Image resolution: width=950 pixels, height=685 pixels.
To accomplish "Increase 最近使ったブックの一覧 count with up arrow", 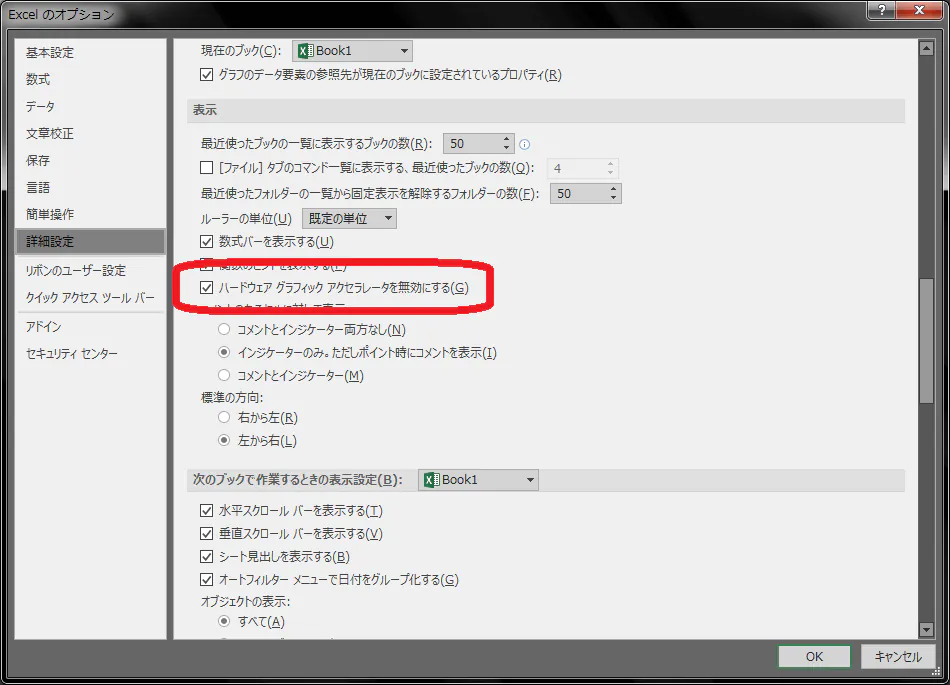I will [507, 139].
